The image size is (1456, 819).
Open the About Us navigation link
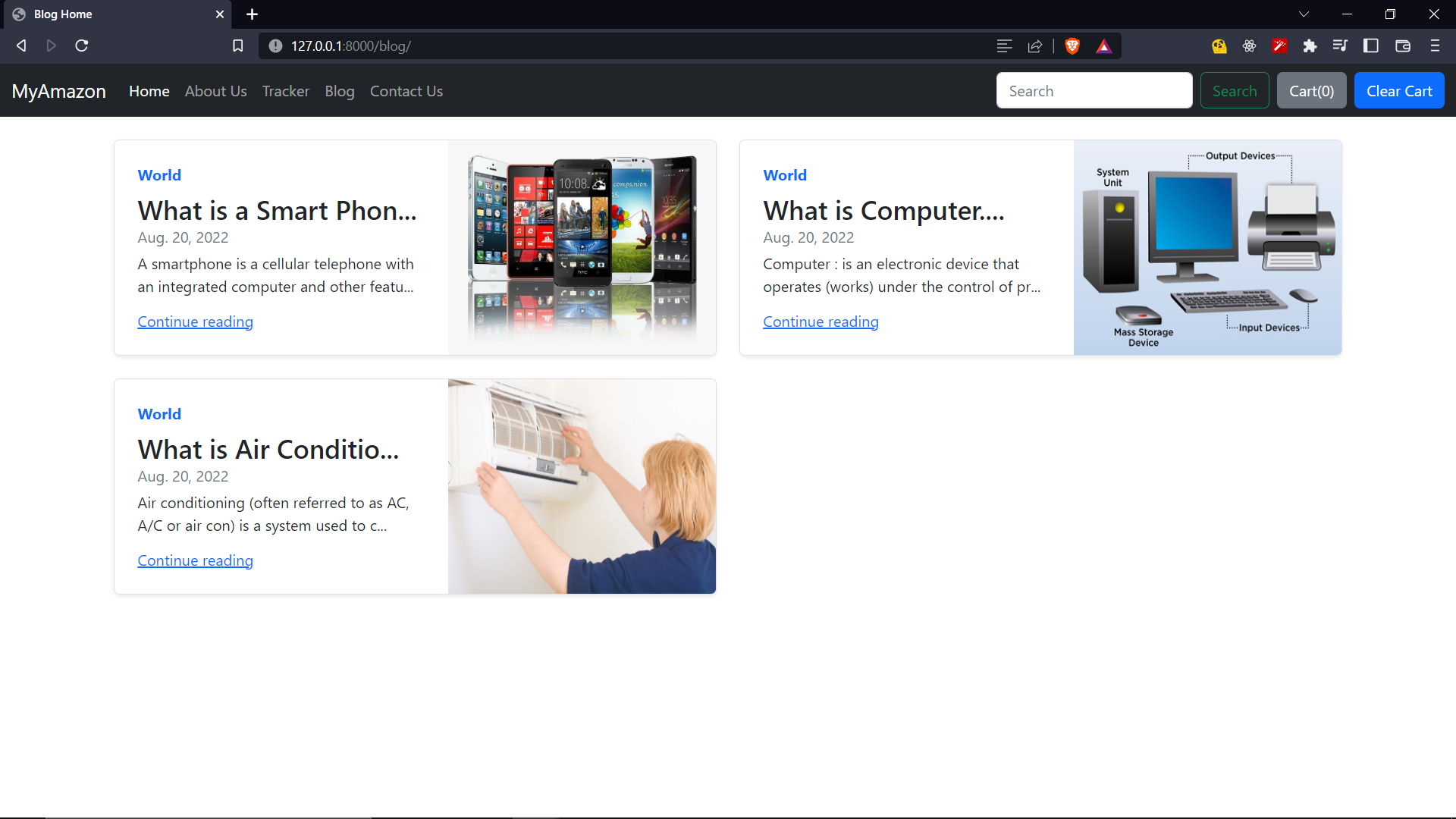[x=215, y=91]
